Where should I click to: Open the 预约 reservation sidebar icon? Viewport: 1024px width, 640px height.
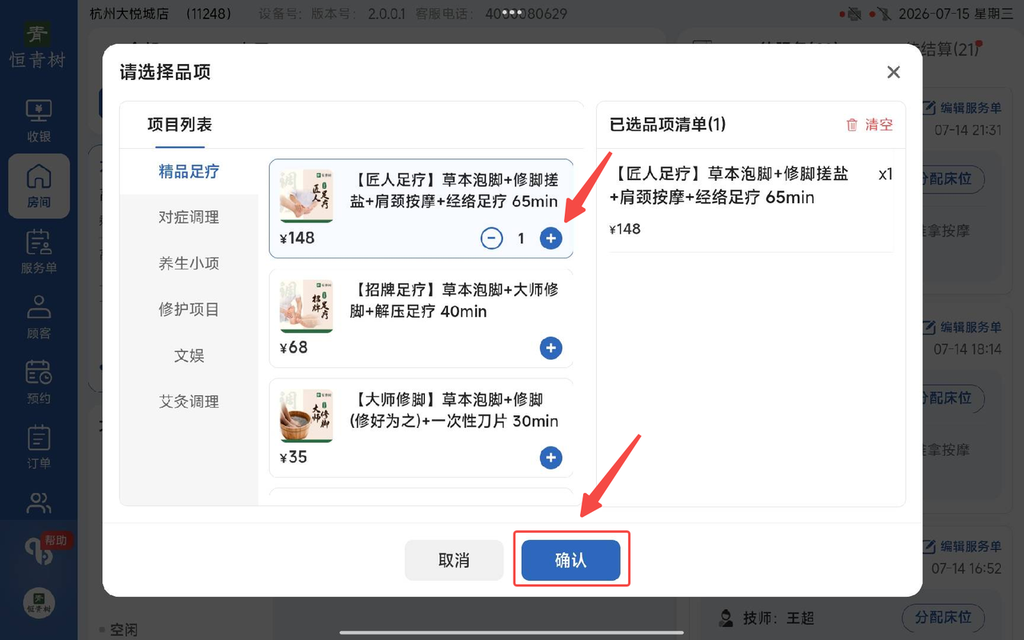pyautogui.click(x=39, y=382)
